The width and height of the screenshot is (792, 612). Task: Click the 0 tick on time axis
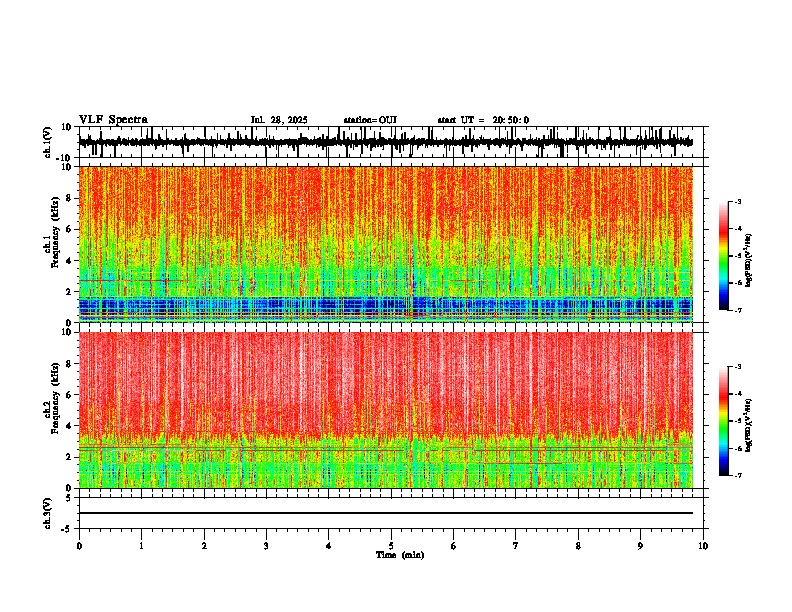pos(79,546)
